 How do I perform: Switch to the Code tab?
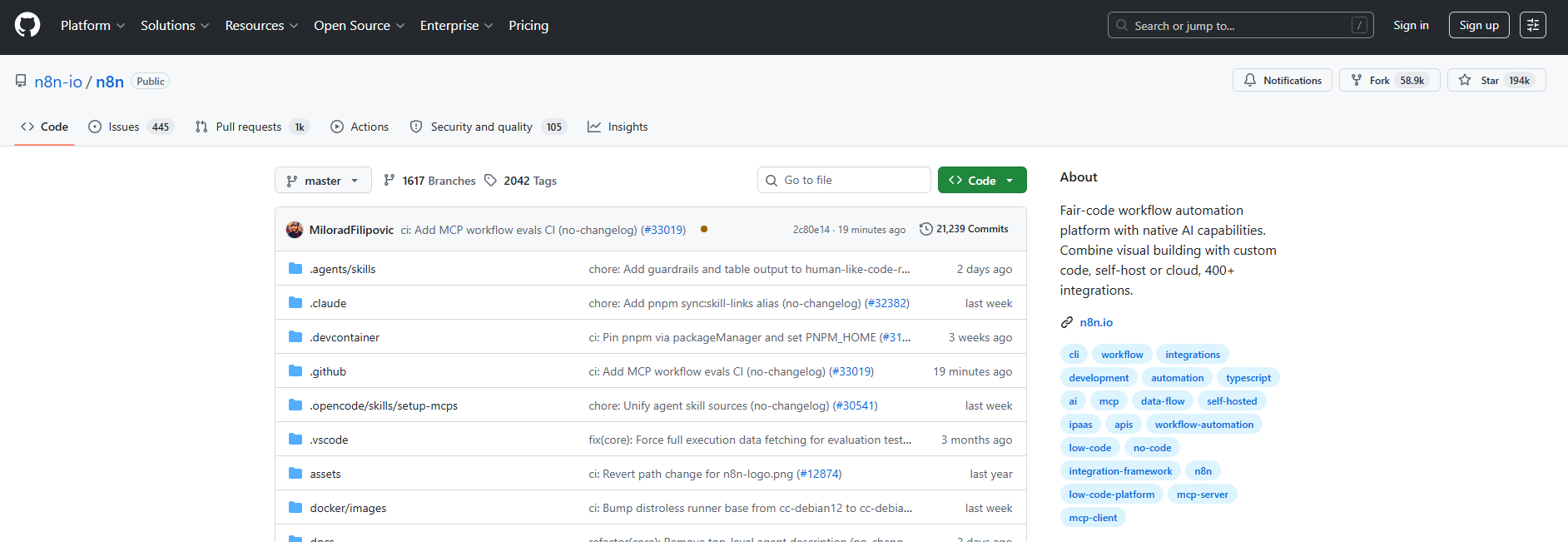(x=45, y=127)
